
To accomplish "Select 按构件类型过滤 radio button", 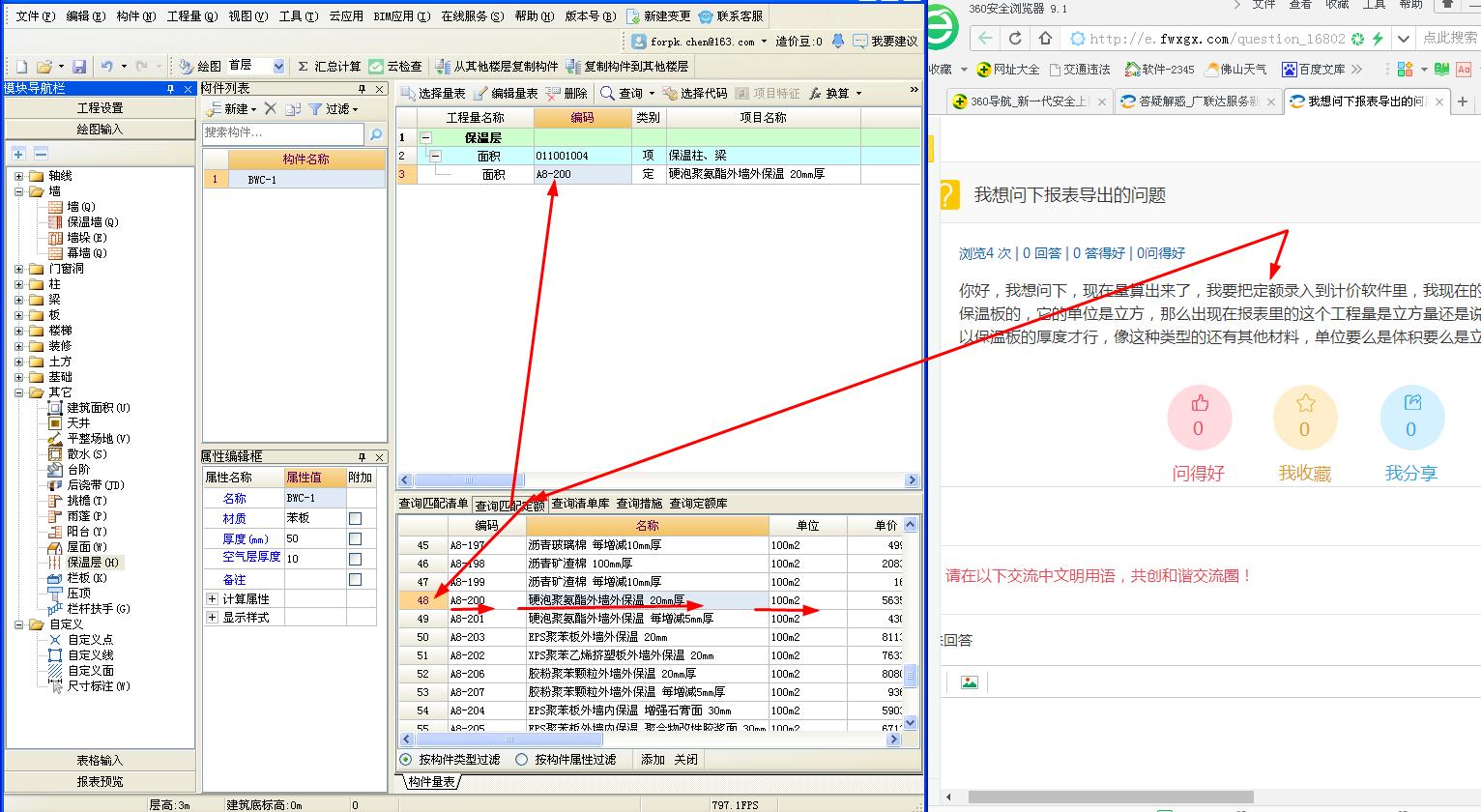I will (x=406, y=760).
